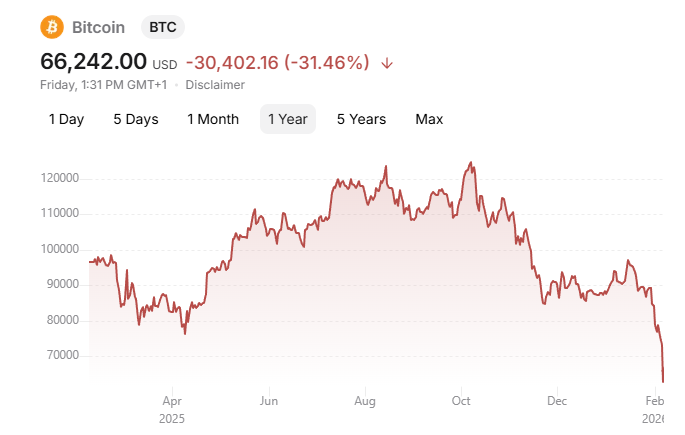Click the 70000 price axis label
The width and height of the screenshot is (685, 435).
(x=62, y=355)
